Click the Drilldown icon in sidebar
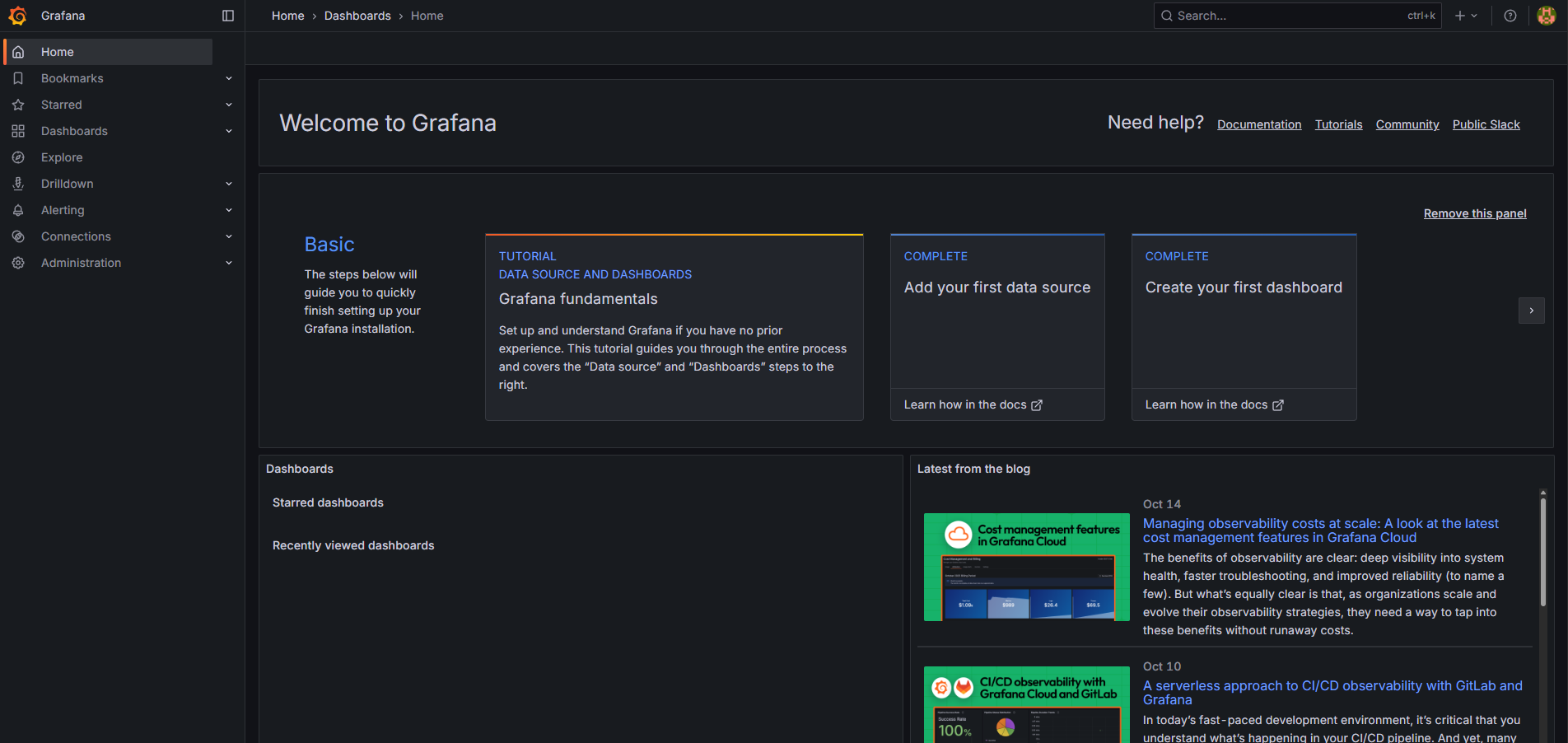This screenshot has height=743, width=1568. coord(18,184)
